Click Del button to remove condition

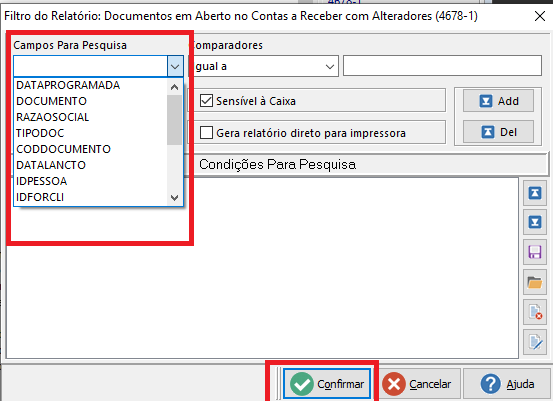(498, 132)
